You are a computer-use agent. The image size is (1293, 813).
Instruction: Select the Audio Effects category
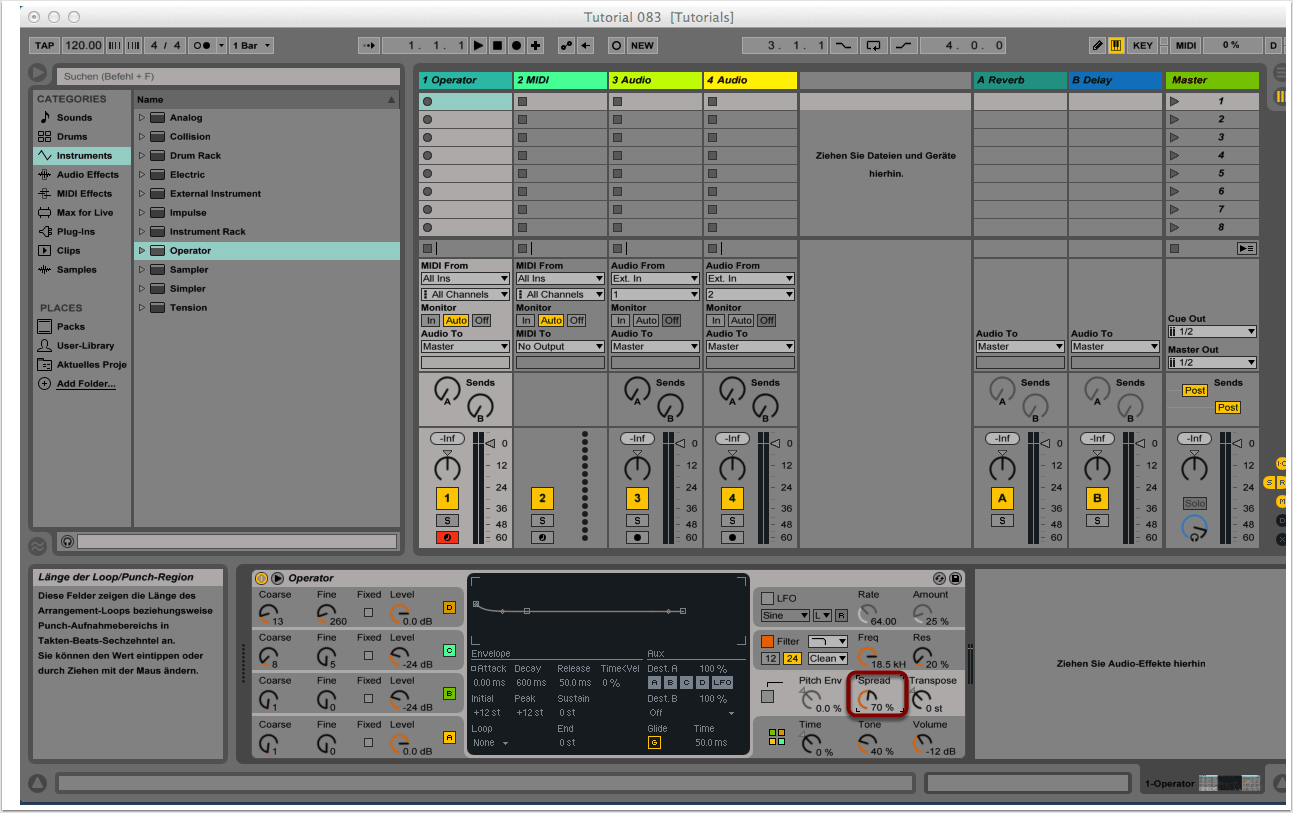click(x=87, y=175)
